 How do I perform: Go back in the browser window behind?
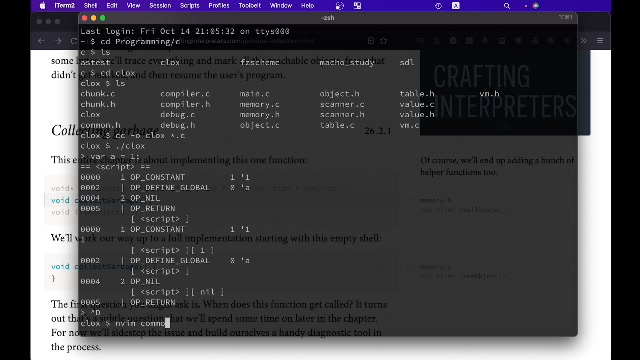click(x=41, y=41)
